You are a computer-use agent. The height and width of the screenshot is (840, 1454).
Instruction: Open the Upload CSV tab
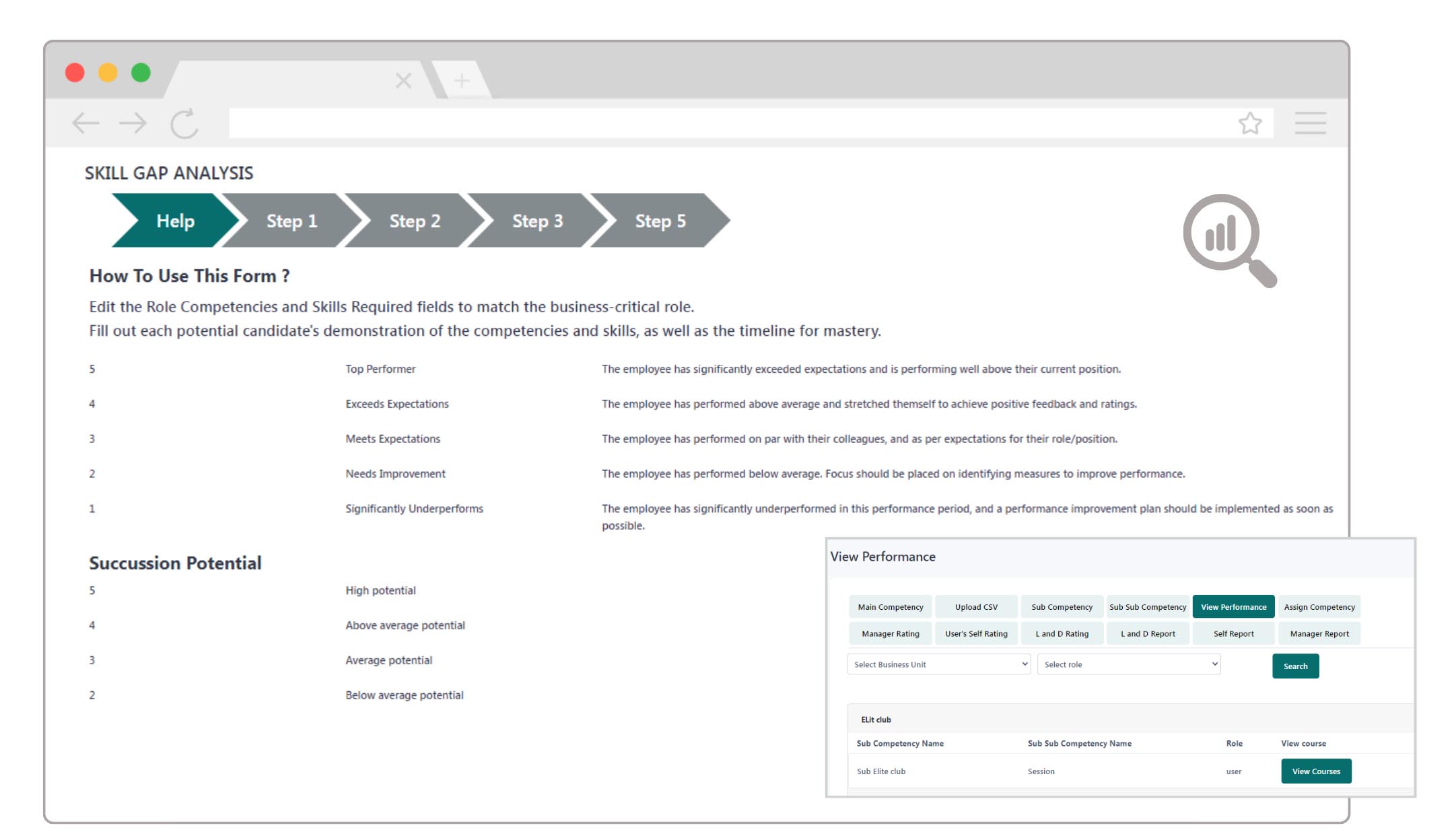[976, 606]
